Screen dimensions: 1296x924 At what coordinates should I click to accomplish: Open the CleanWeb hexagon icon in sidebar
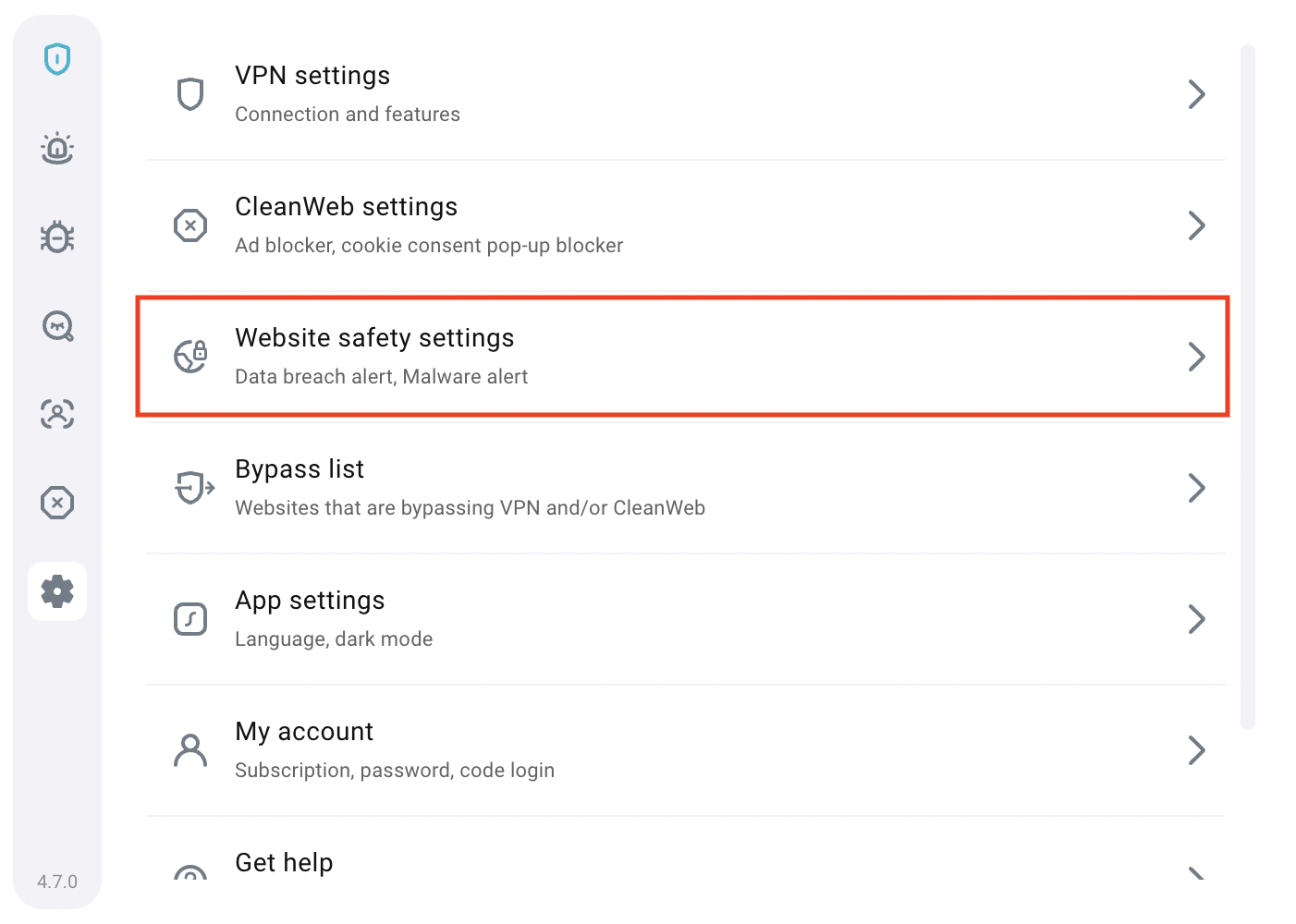[57, 503]
